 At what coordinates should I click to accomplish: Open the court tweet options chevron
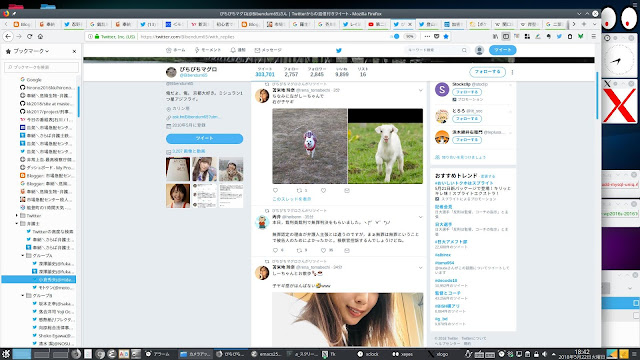[x=420, y=217]
